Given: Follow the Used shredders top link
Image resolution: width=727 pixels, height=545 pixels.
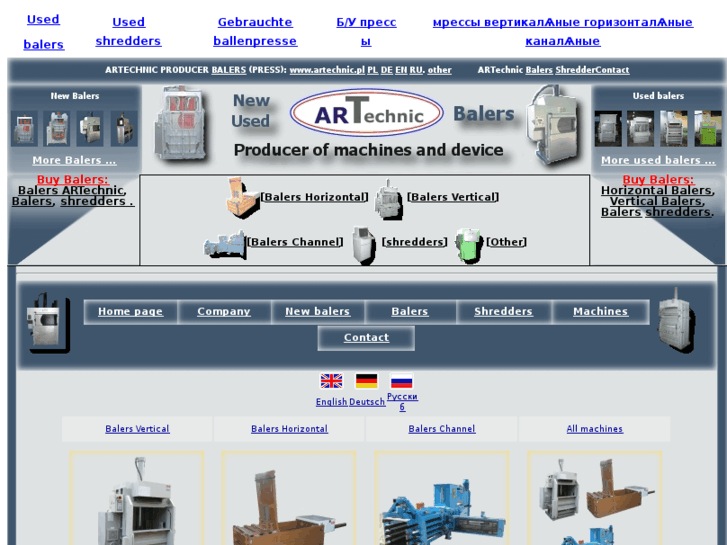Looking at the screenshot, I should [x=128, y=32].
